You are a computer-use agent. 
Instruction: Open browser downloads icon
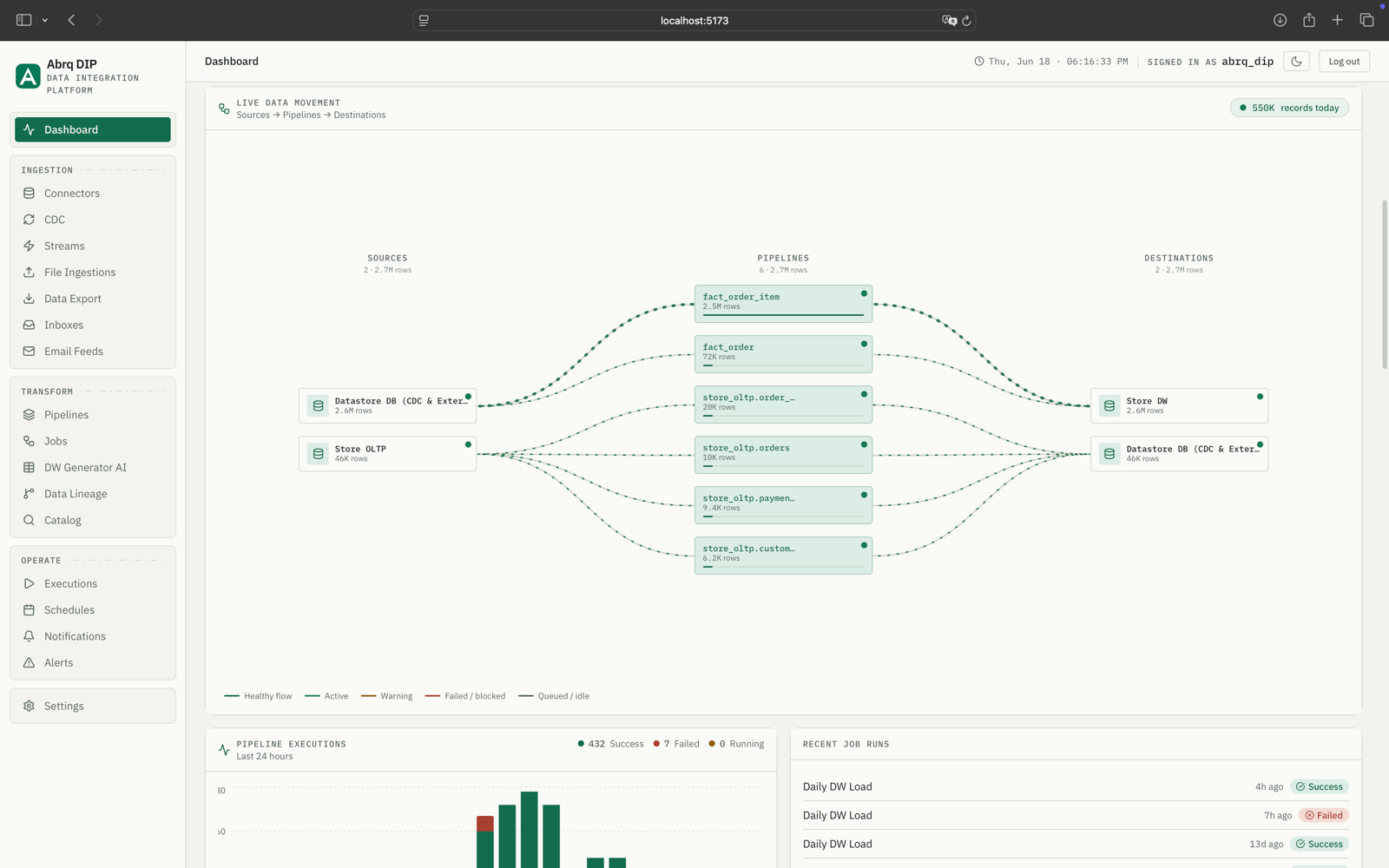(1280, 20)
